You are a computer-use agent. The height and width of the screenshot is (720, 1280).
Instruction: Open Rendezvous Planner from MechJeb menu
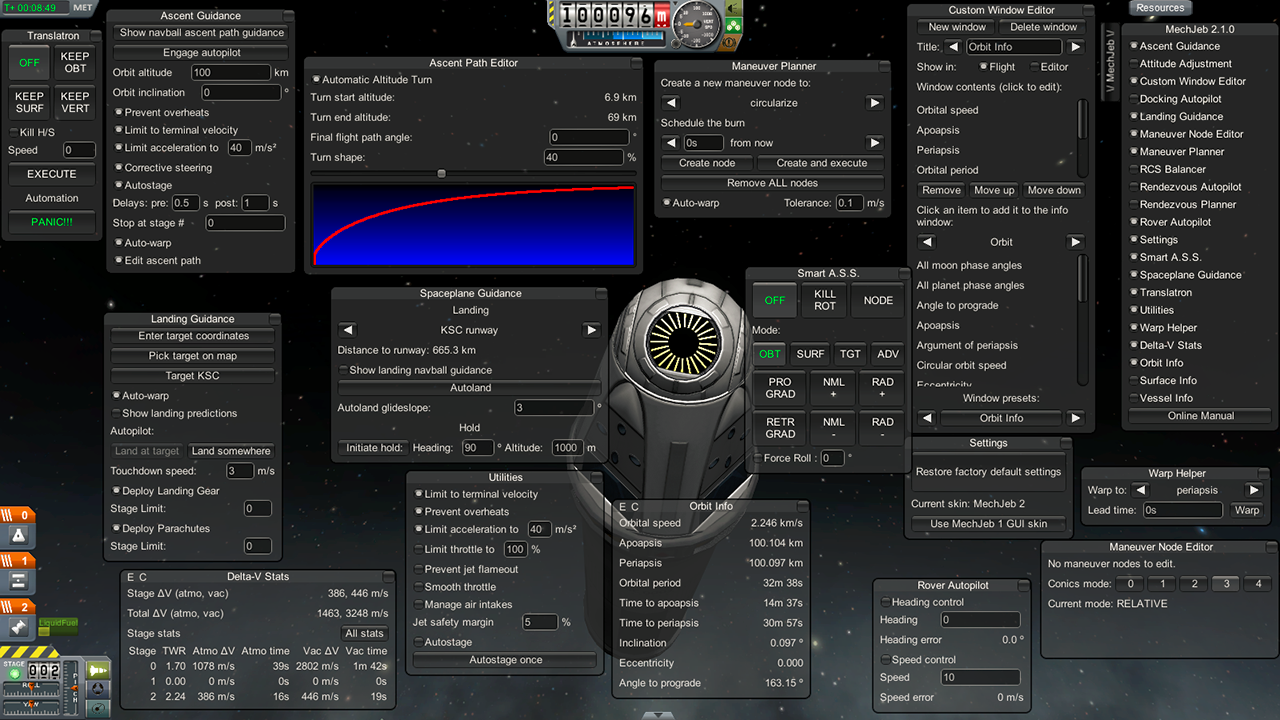pos(1183,204)
